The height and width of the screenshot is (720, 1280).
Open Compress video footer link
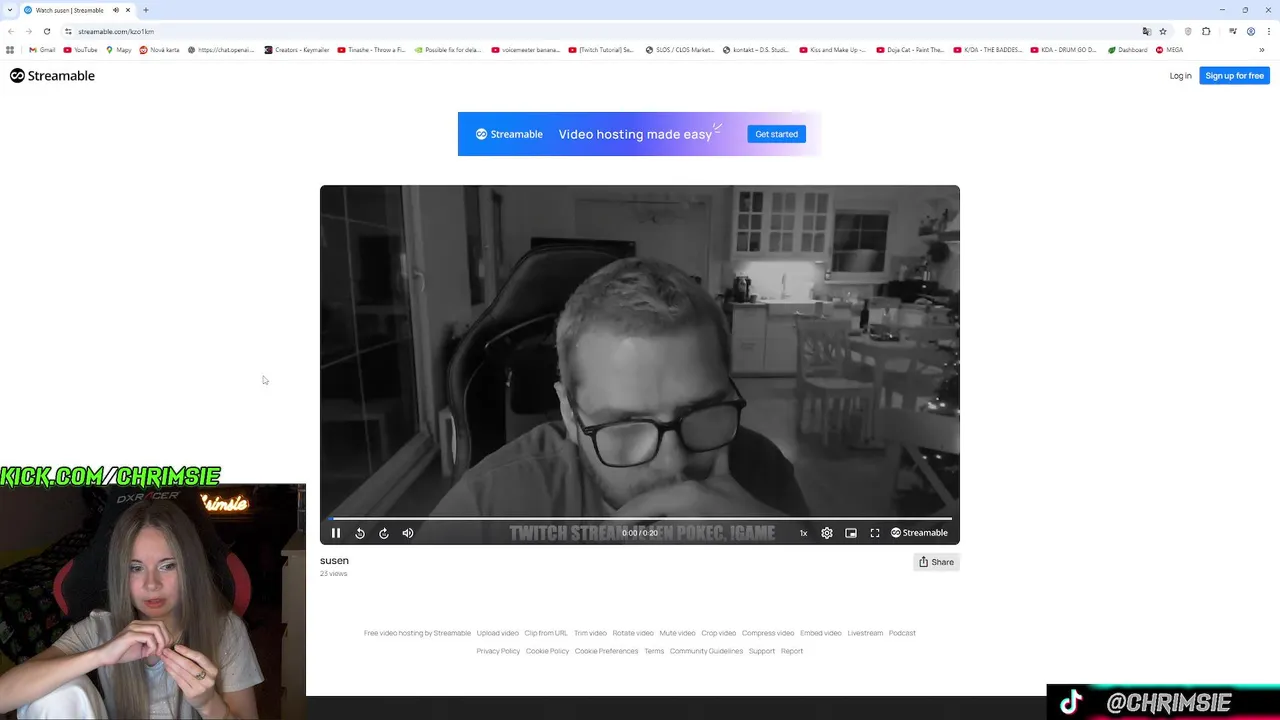(768, 633)
